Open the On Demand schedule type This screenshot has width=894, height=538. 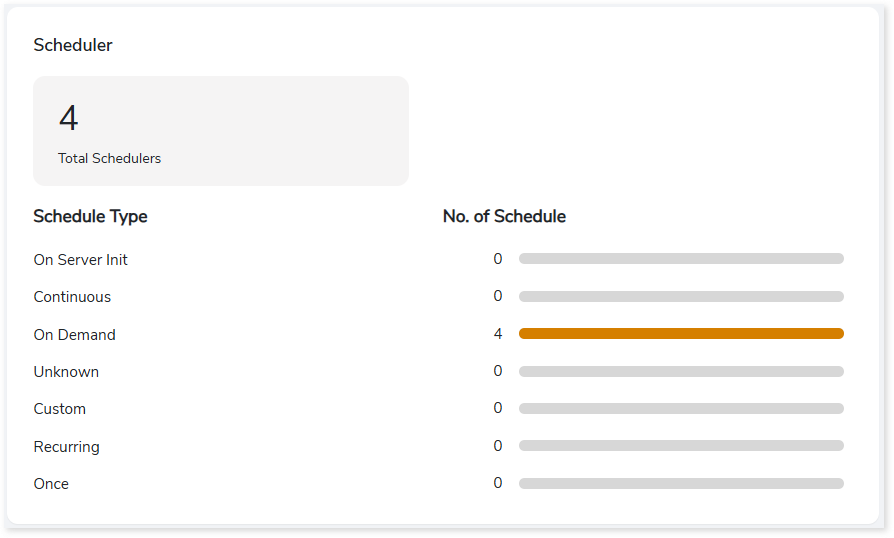(75, 335)
